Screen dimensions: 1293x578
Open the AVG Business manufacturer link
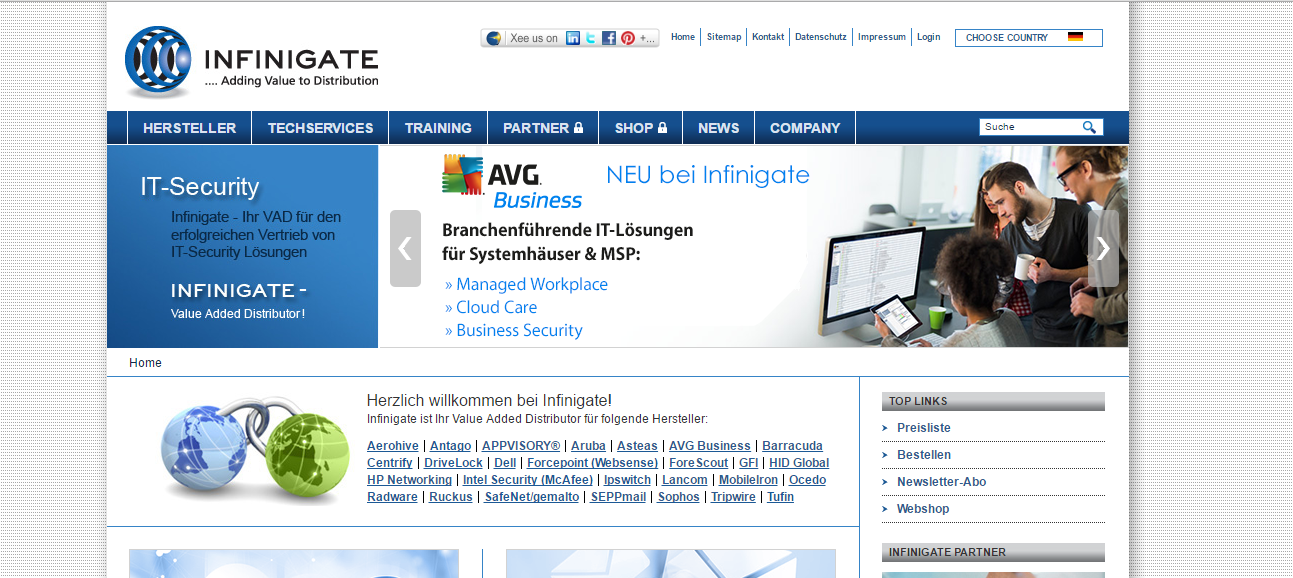[710, 446]
